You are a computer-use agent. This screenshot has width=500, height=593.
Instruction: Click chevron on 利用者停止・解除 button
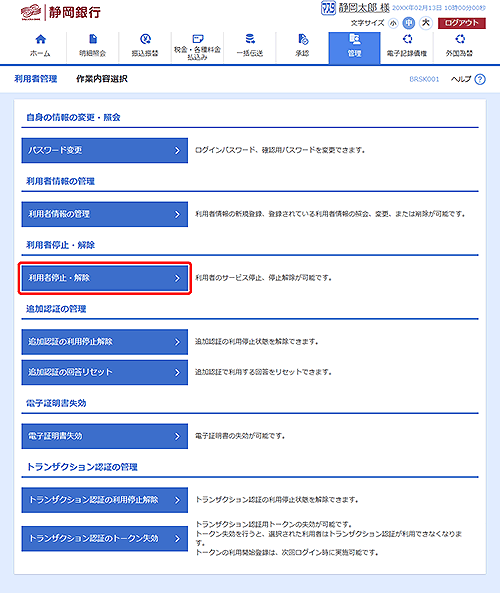(177, 278)
